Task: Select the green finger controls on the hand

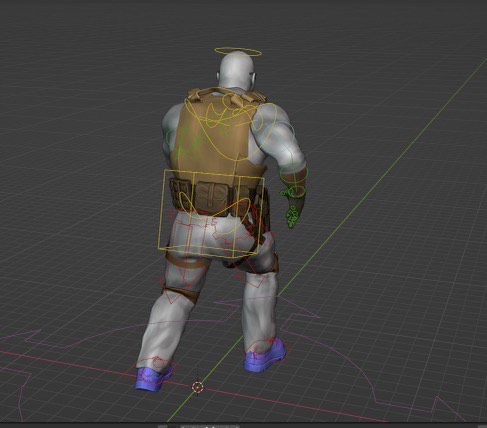Action: [292, 217]
